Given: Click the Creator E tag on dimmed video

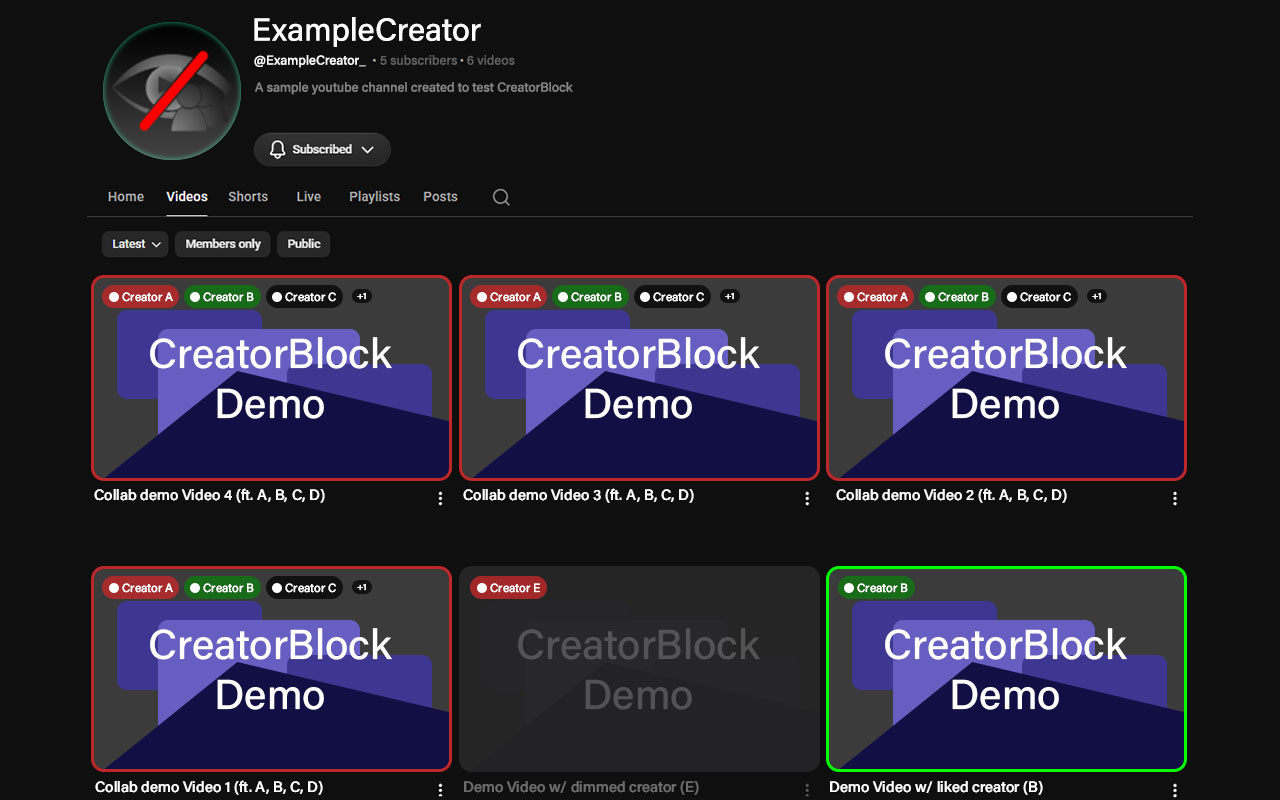Looking at the screenshot, I should (509, 588).
